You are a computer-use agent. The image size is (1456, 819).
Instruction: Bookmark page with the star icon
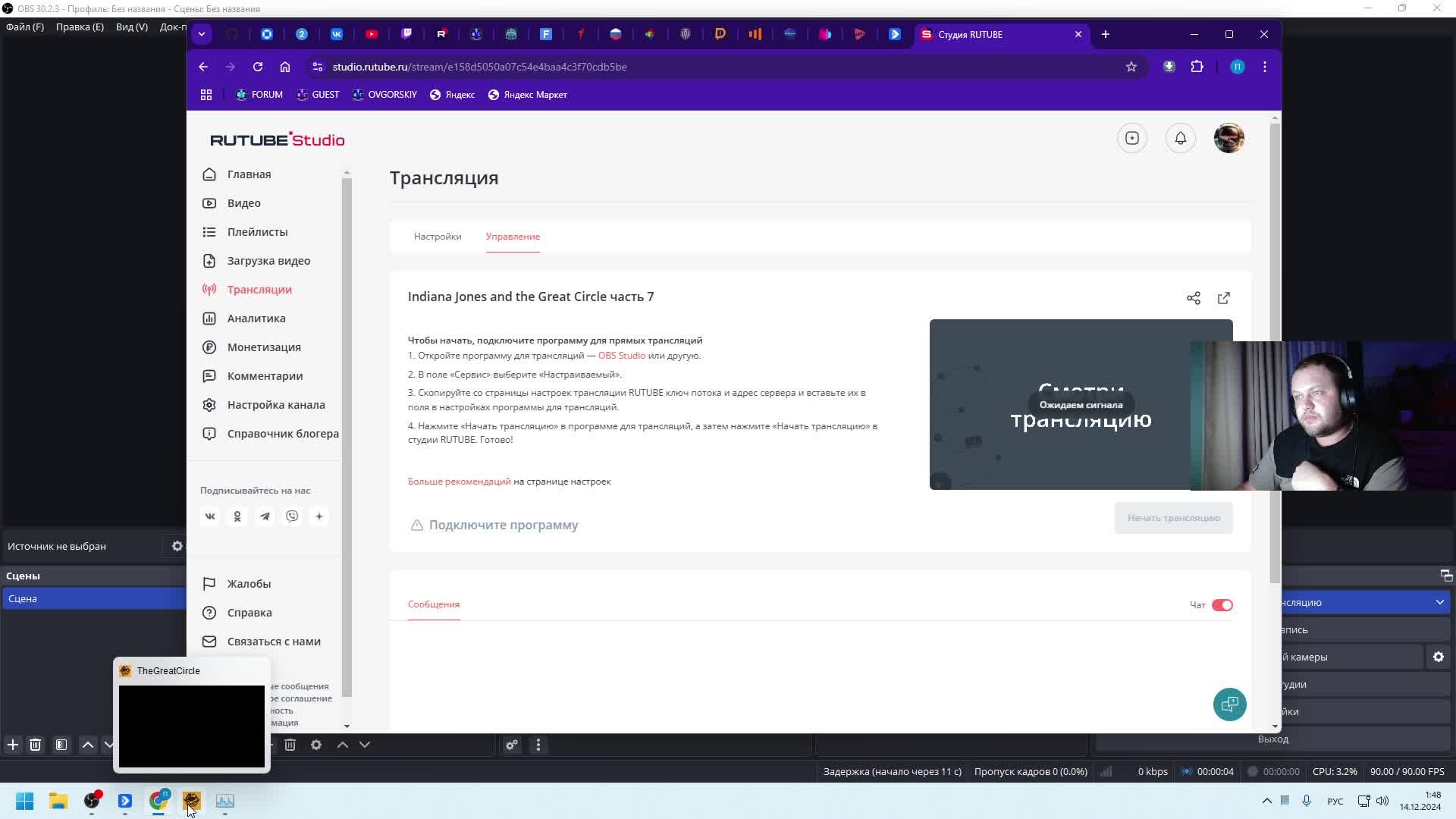coord(1131,67)
